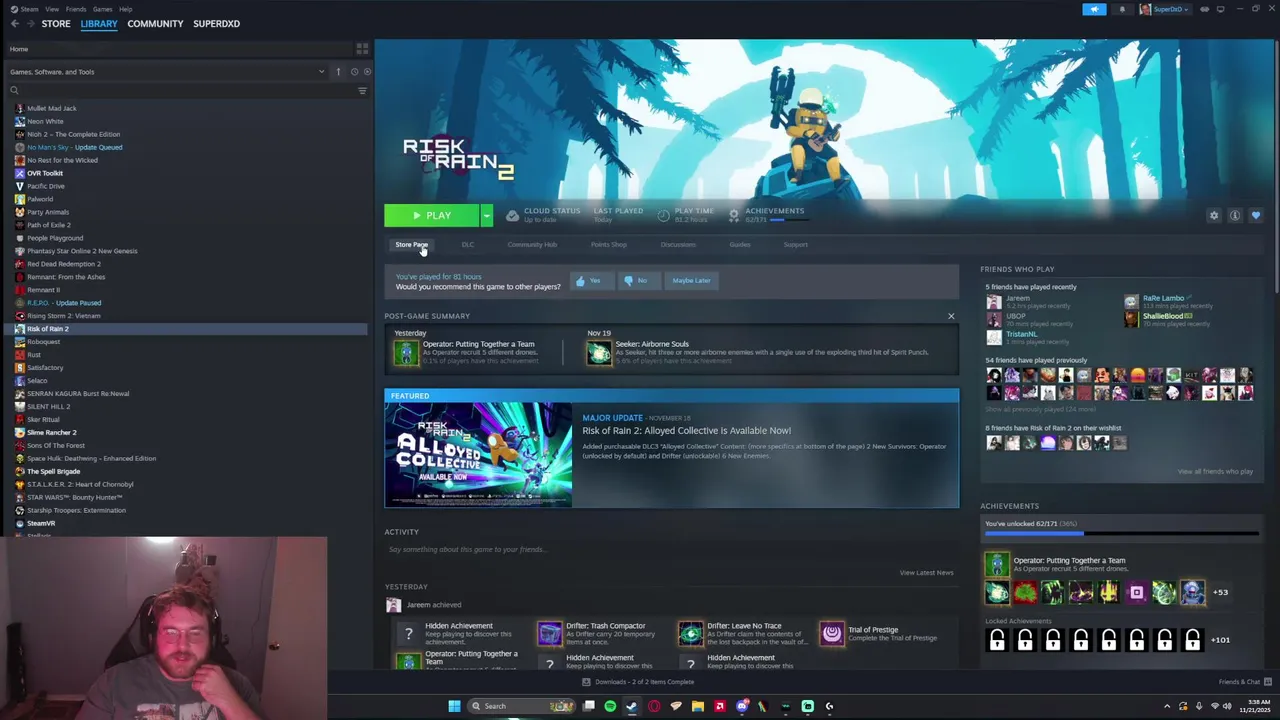The image size is (1280, 720).
Task: Open the View menu
Action: 52,9
